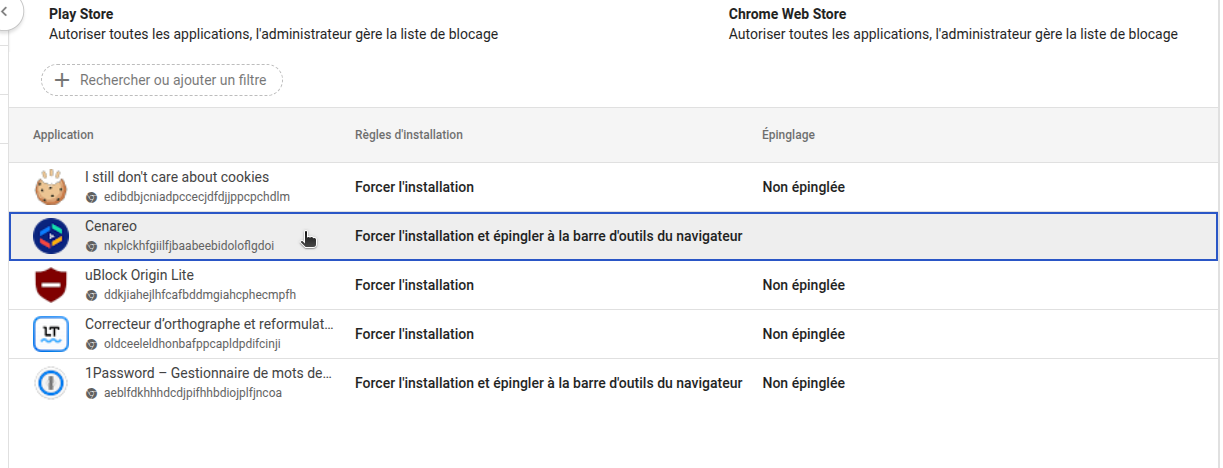1223x468 pixels.
Task: Open installation rule for uBlock Origin Lite
Action: [x=414, y=285]
